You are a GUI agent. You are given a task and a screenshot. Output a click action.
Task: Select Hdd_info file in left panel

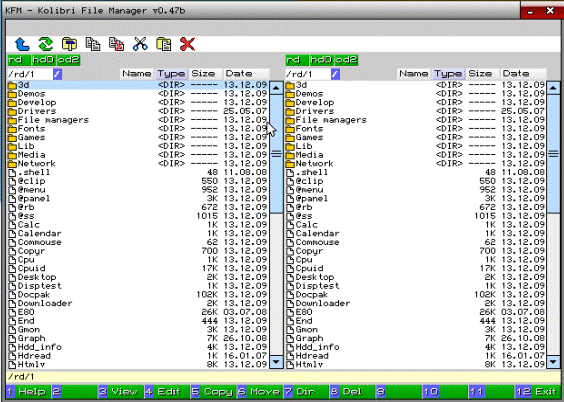click(138, 347)
